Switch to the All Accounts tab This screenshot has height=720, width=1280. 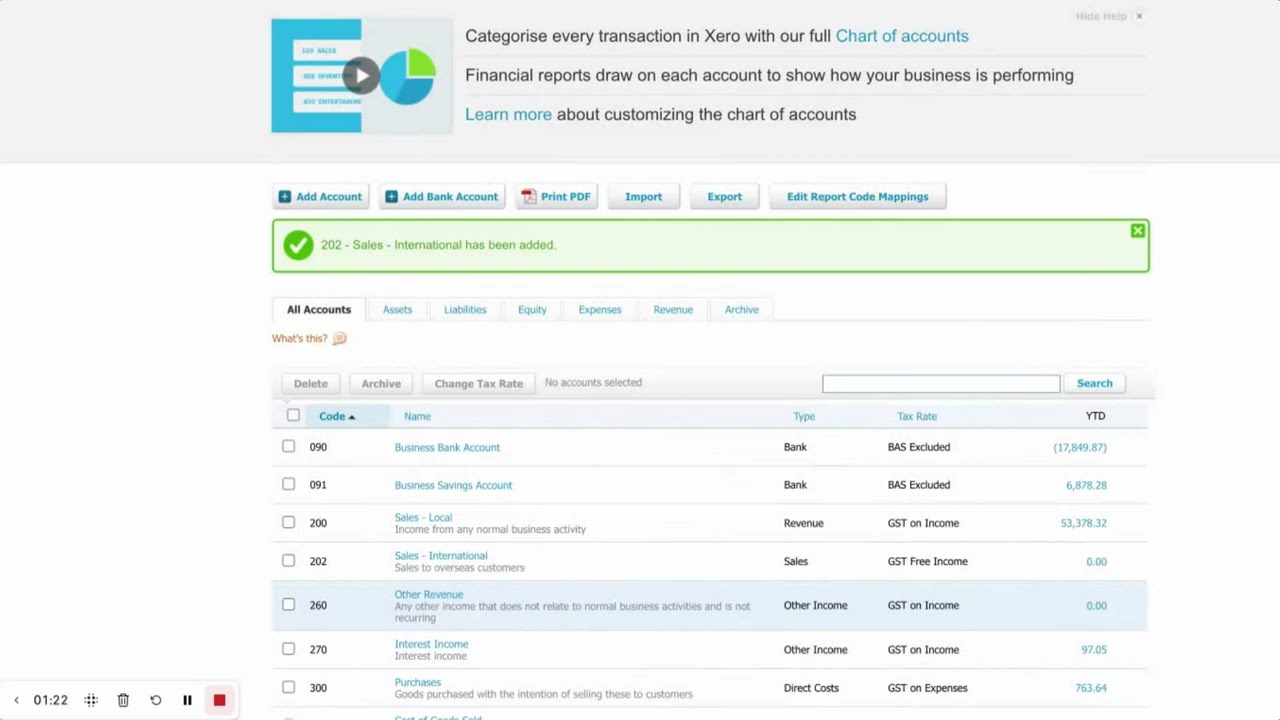click(319, 310)
